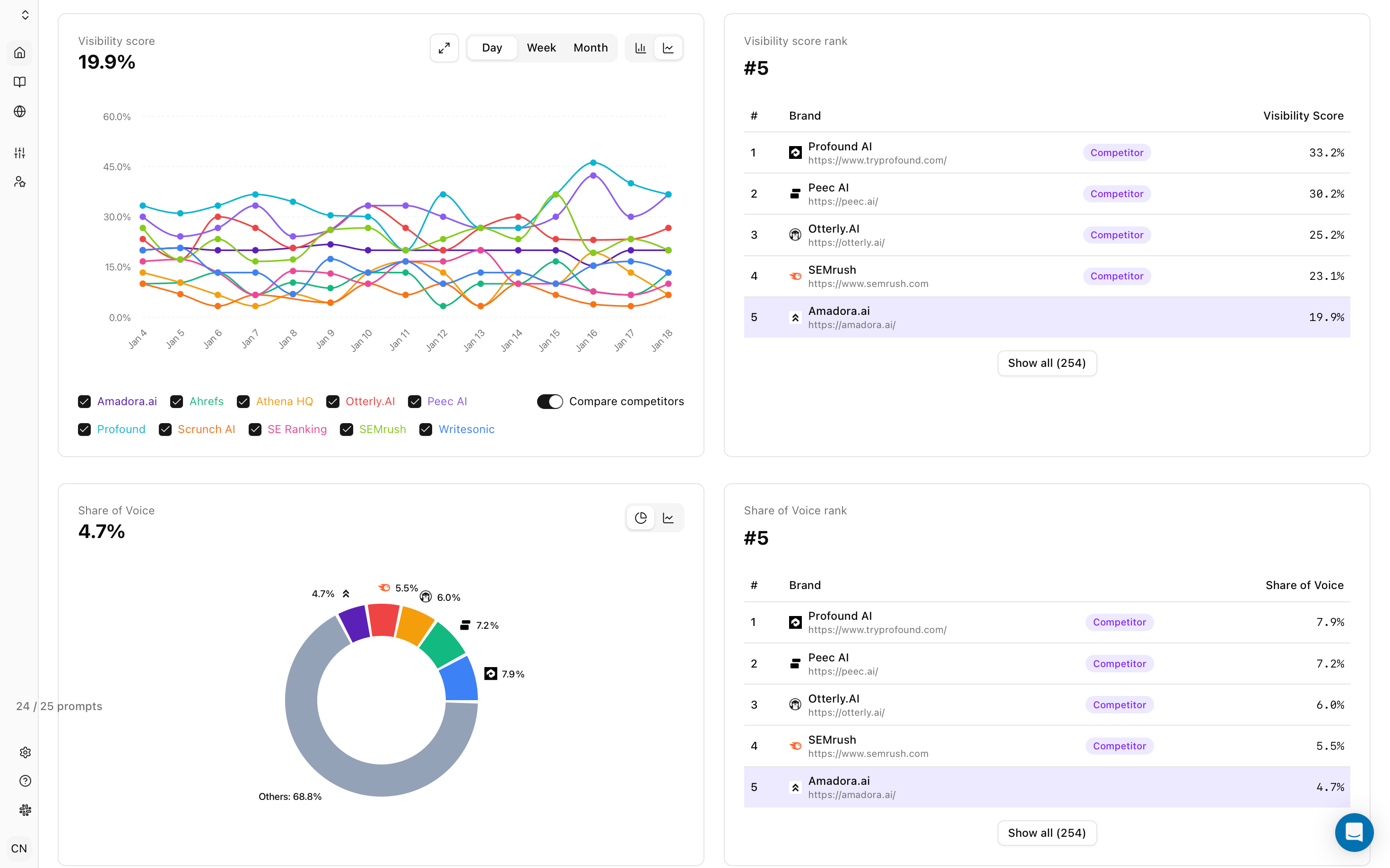Viewport: 1390px width, 868px height.
Task: Show all 254 brands in Share of Voice rank
Action: tap(1047, 833)
